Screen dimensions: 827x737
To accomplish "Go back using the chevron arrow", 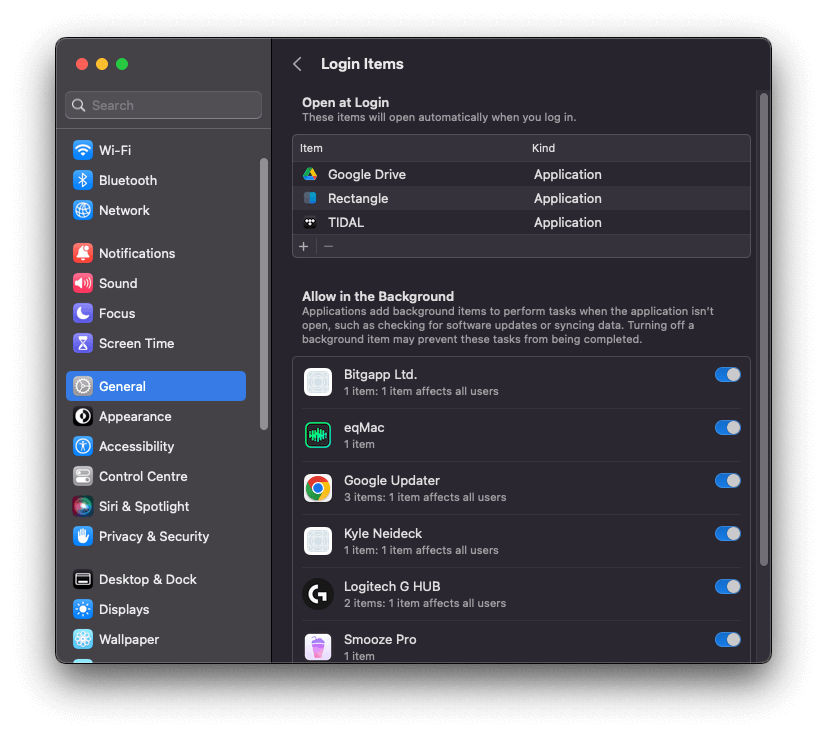I will [297, 64].
